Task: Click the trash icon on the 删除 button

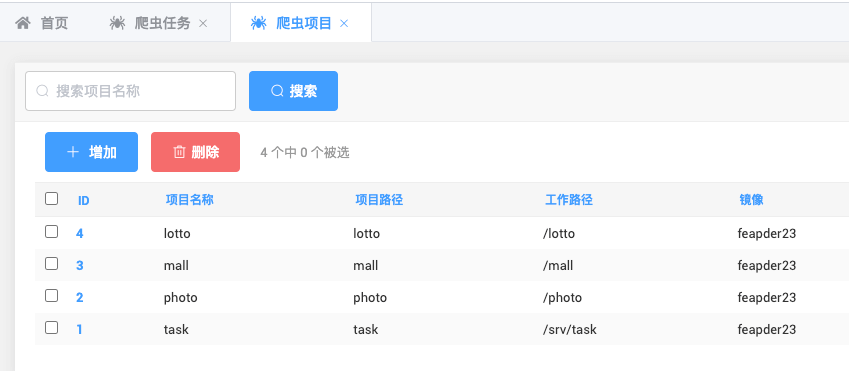Action: coord(179,152)
